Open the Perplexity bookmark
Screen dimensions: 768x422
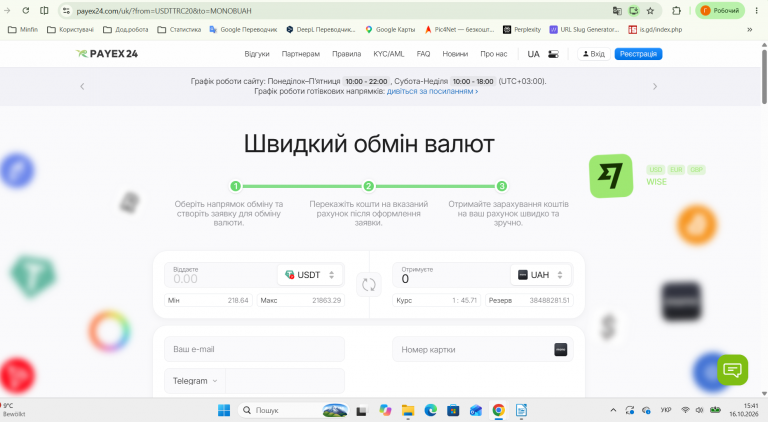(522, 29)
